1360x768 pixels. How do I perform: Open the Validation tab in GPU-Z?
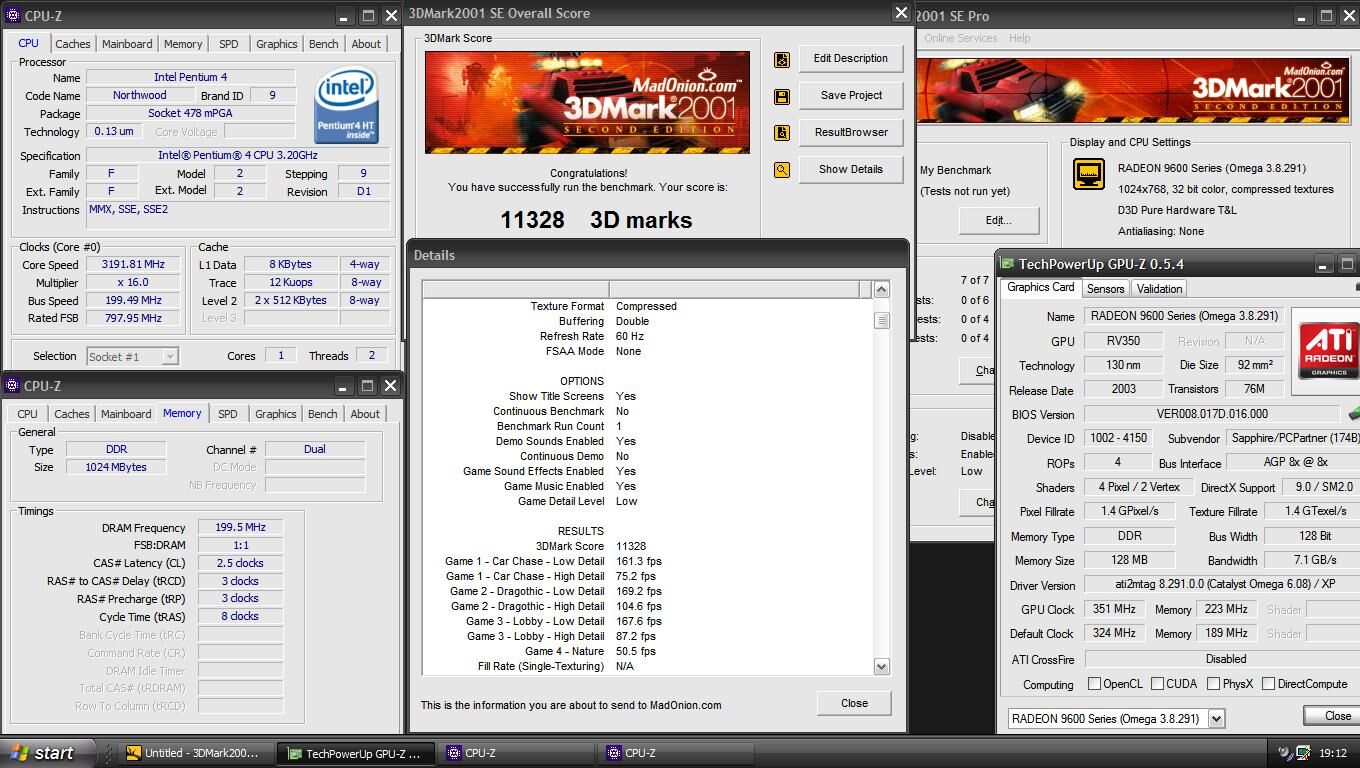coord(1160,289)
